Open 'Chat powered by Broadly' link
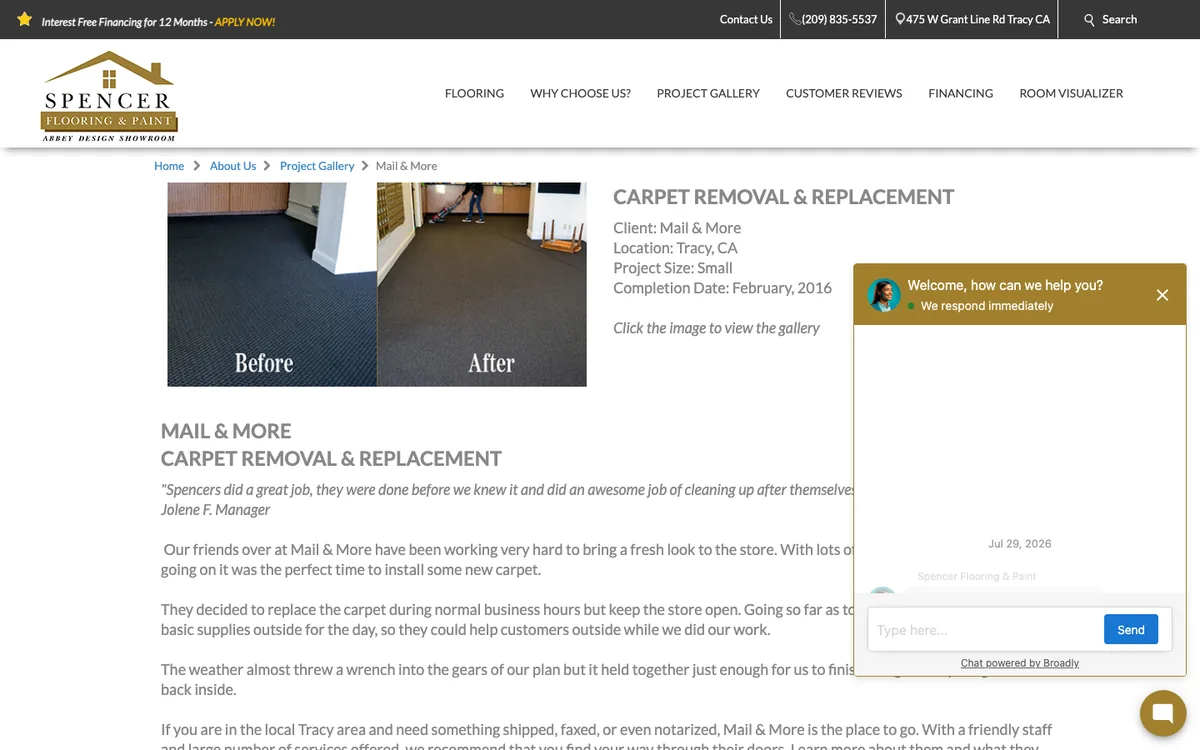Screen dimensions: 1200x750 click(x=1019, y=663)
